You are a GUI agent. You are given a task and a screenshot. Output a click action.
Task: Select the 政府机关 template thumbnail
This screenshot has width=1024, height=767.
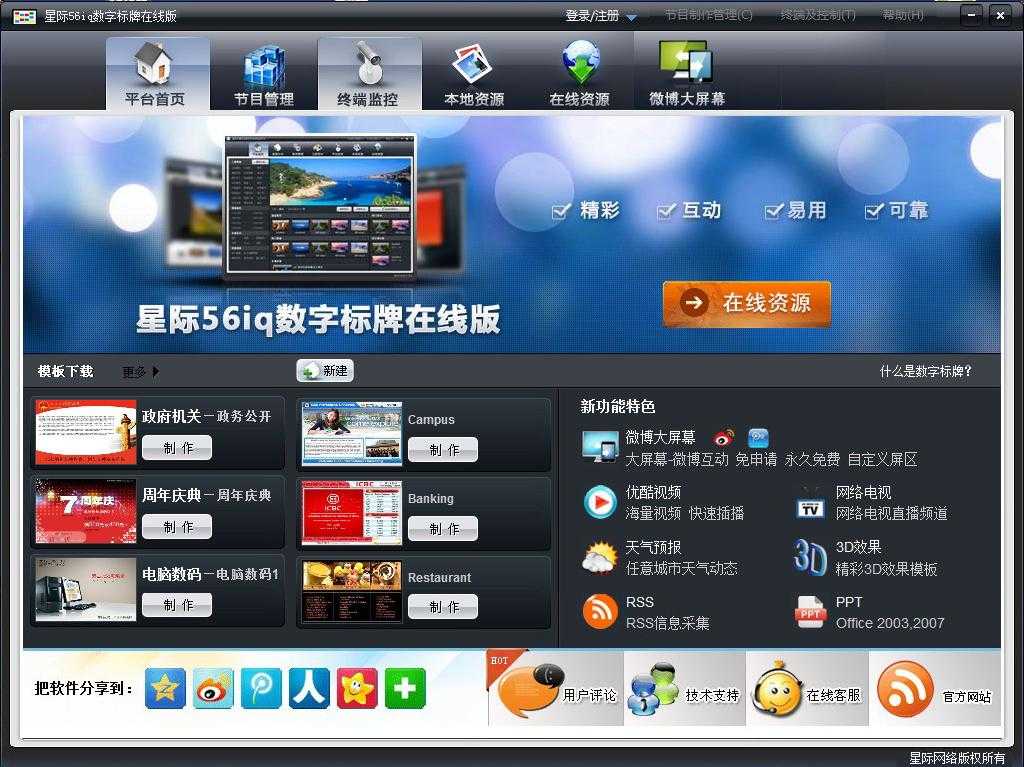tap(86, 432)
